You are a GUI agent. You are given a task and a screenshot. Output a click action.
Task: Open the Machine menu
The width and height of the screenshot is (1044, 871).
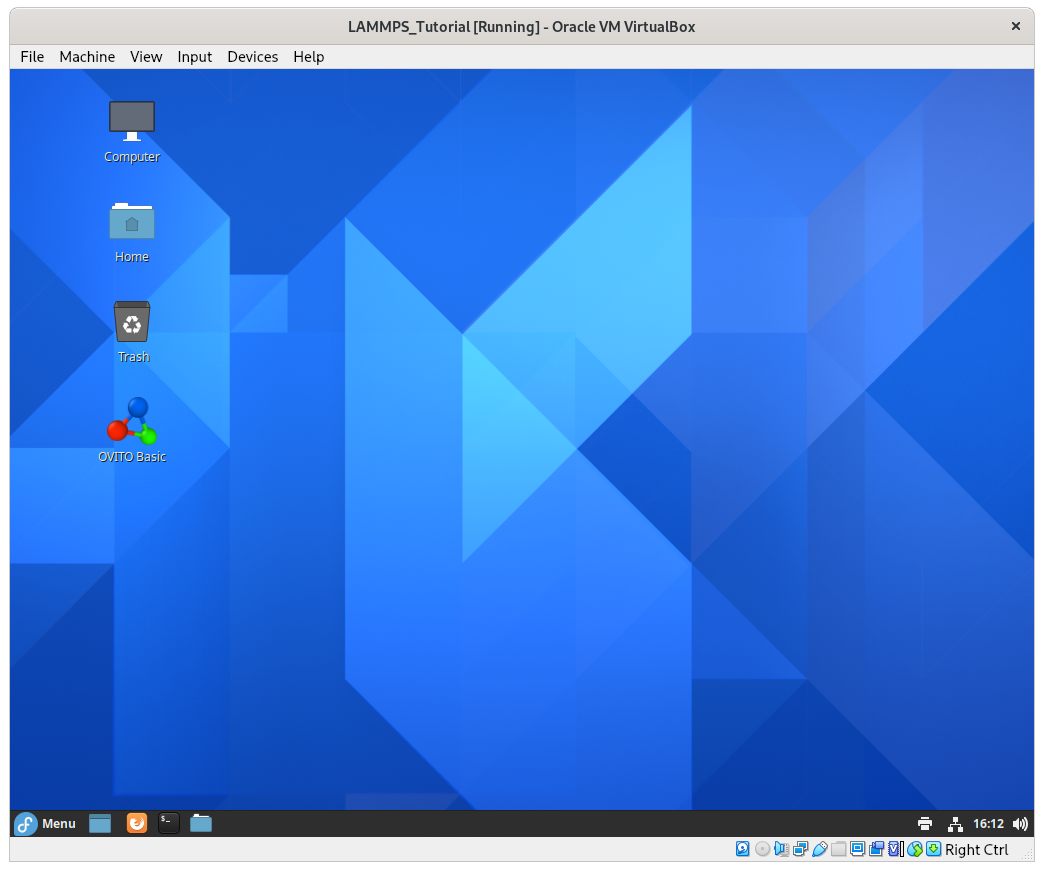[x=87, y=57]
